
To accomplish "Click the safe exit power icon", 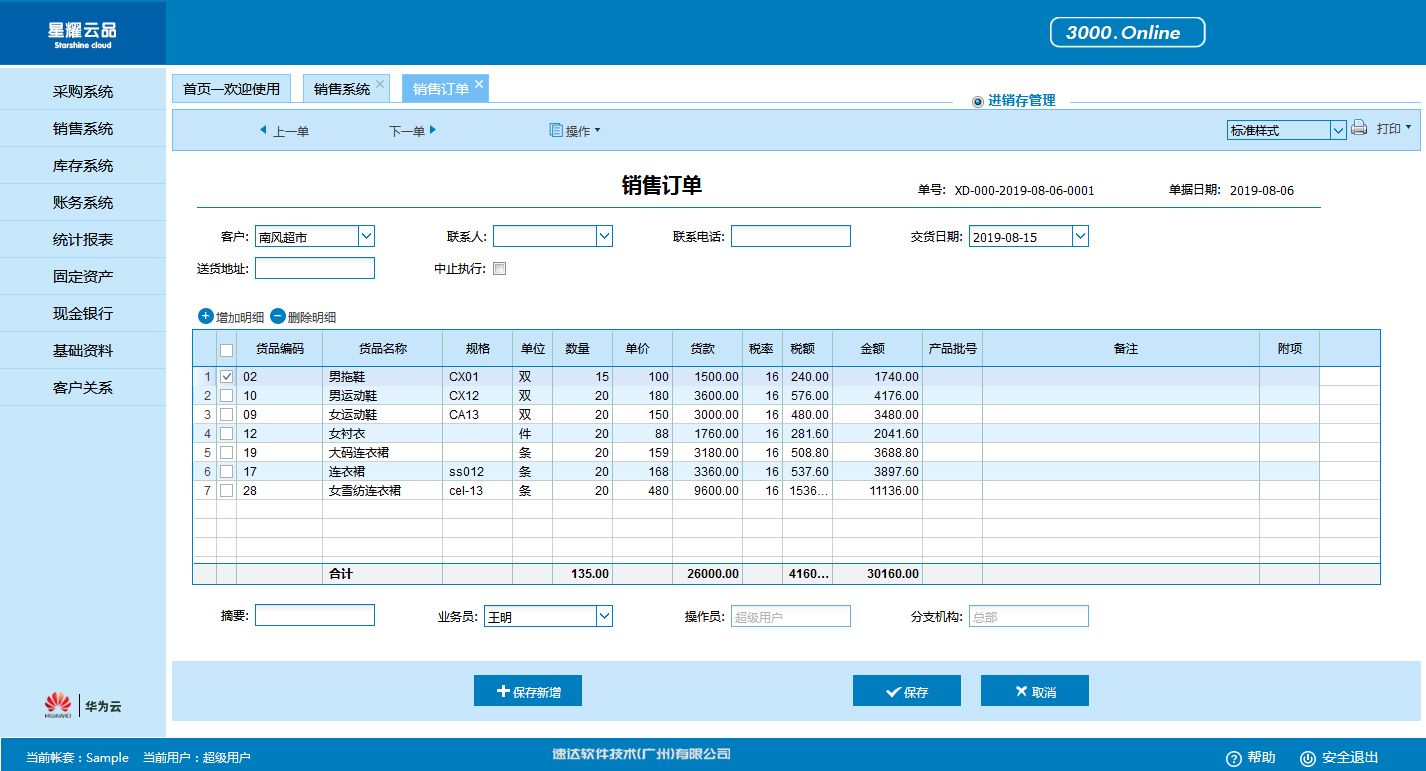I will [1307, 758].
